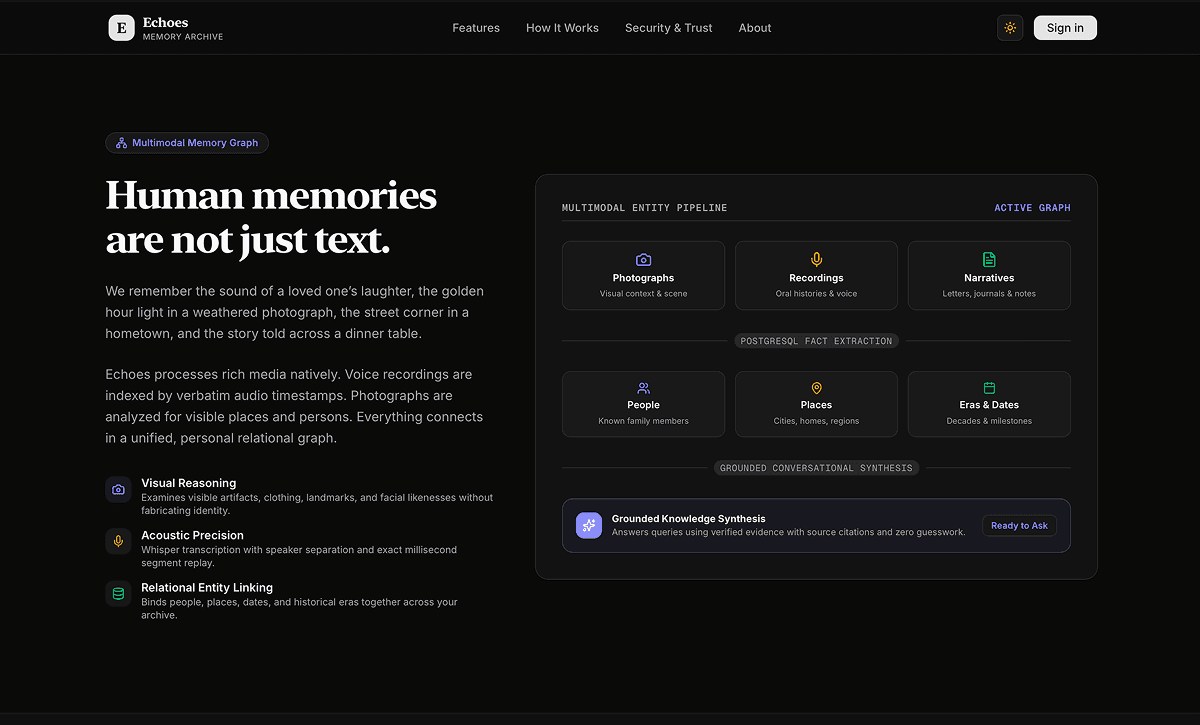The image size is (1200, 725).
Task: Click the people icon in People card
Action: [644, 388]
